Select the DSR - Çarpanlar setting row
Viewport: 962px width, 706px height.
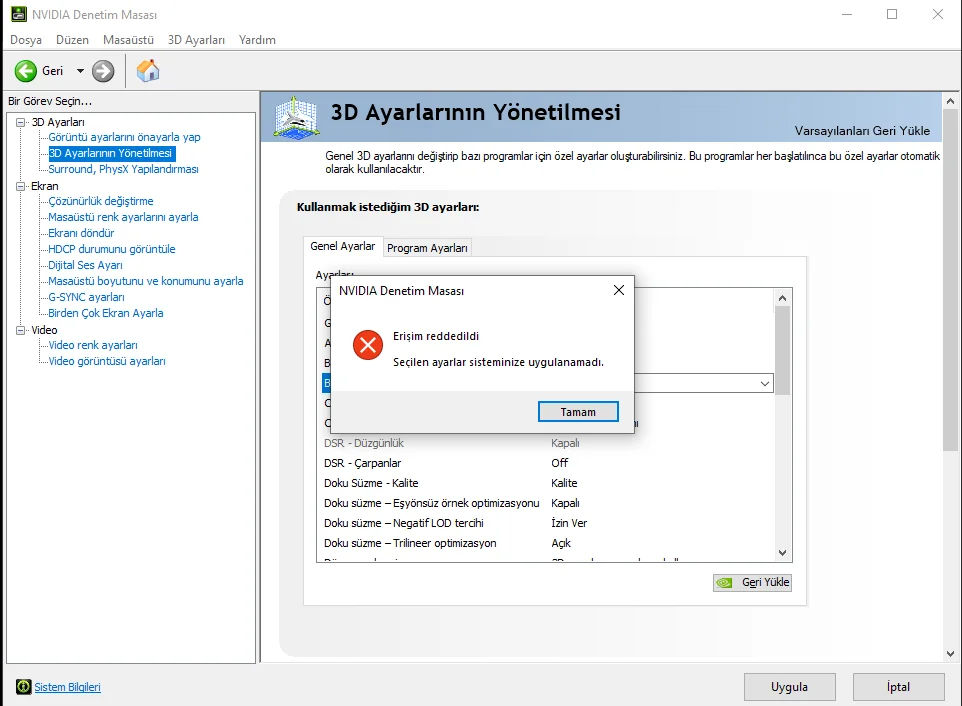(548, 463)
